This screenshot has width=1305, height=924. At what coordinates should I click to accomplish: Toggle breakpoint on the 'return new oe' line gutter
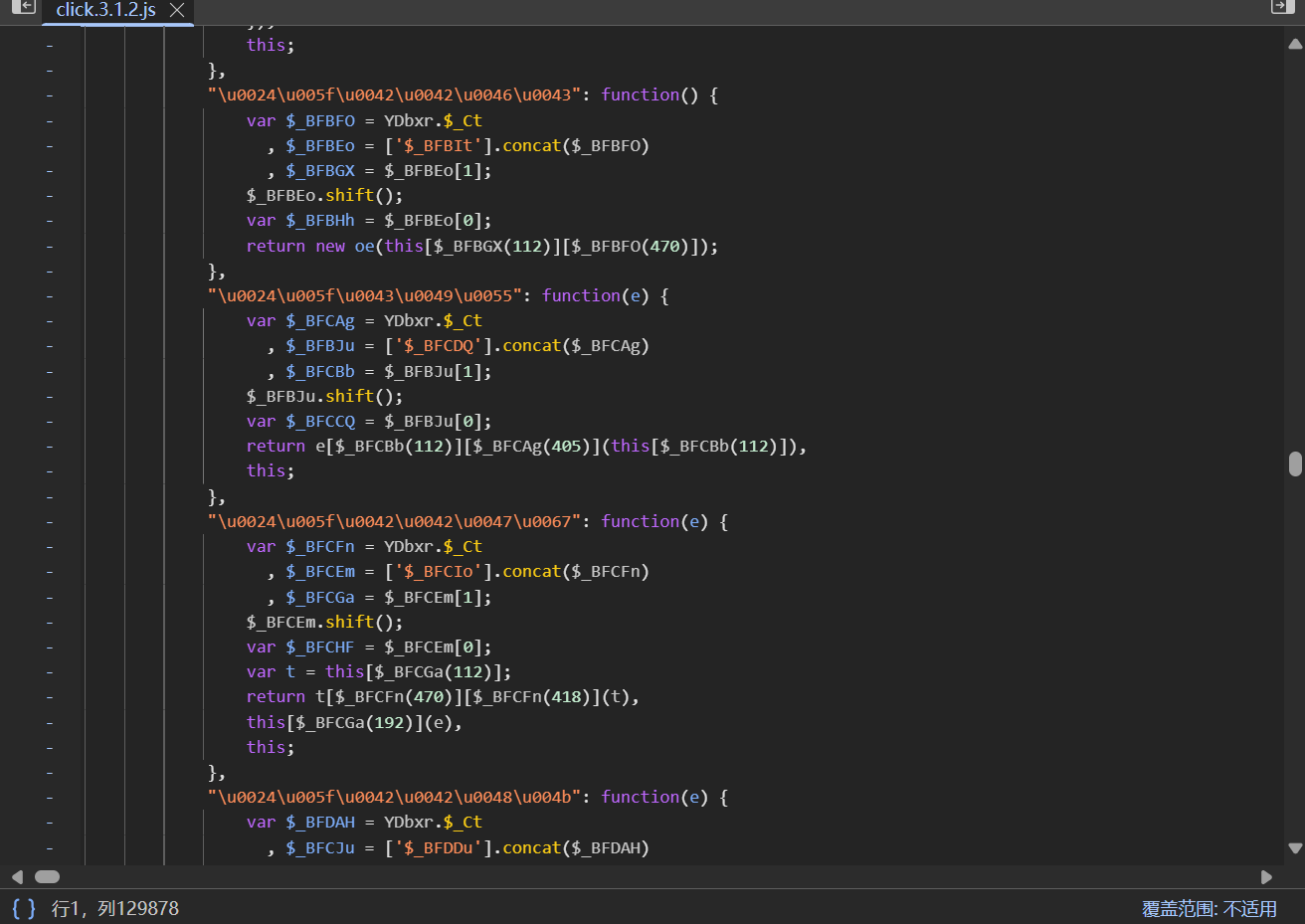pyautogui.click(x=49, y=246)
